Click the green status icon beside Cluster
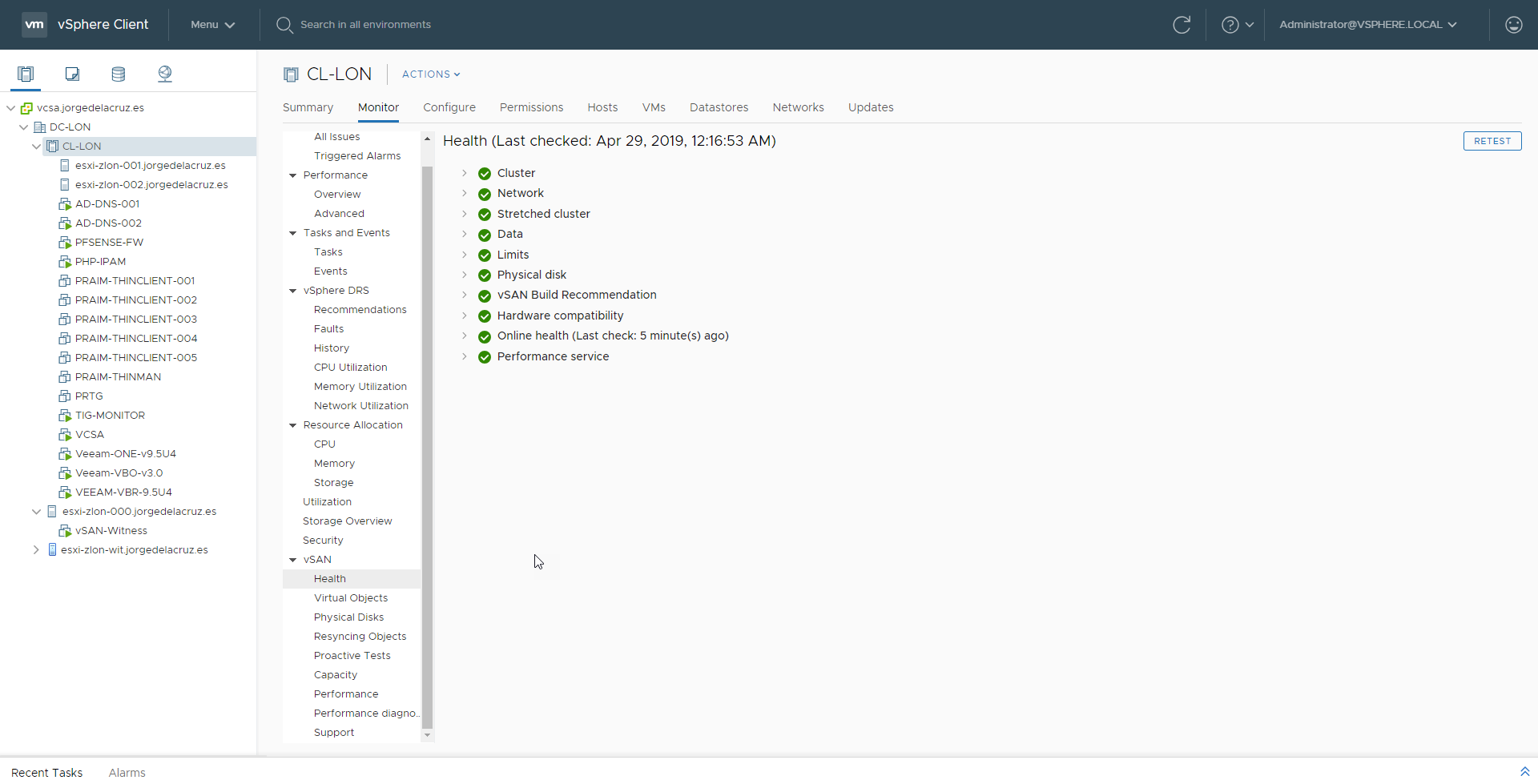The width and height of the screenshot is (1538, 784). click(485, 174)
